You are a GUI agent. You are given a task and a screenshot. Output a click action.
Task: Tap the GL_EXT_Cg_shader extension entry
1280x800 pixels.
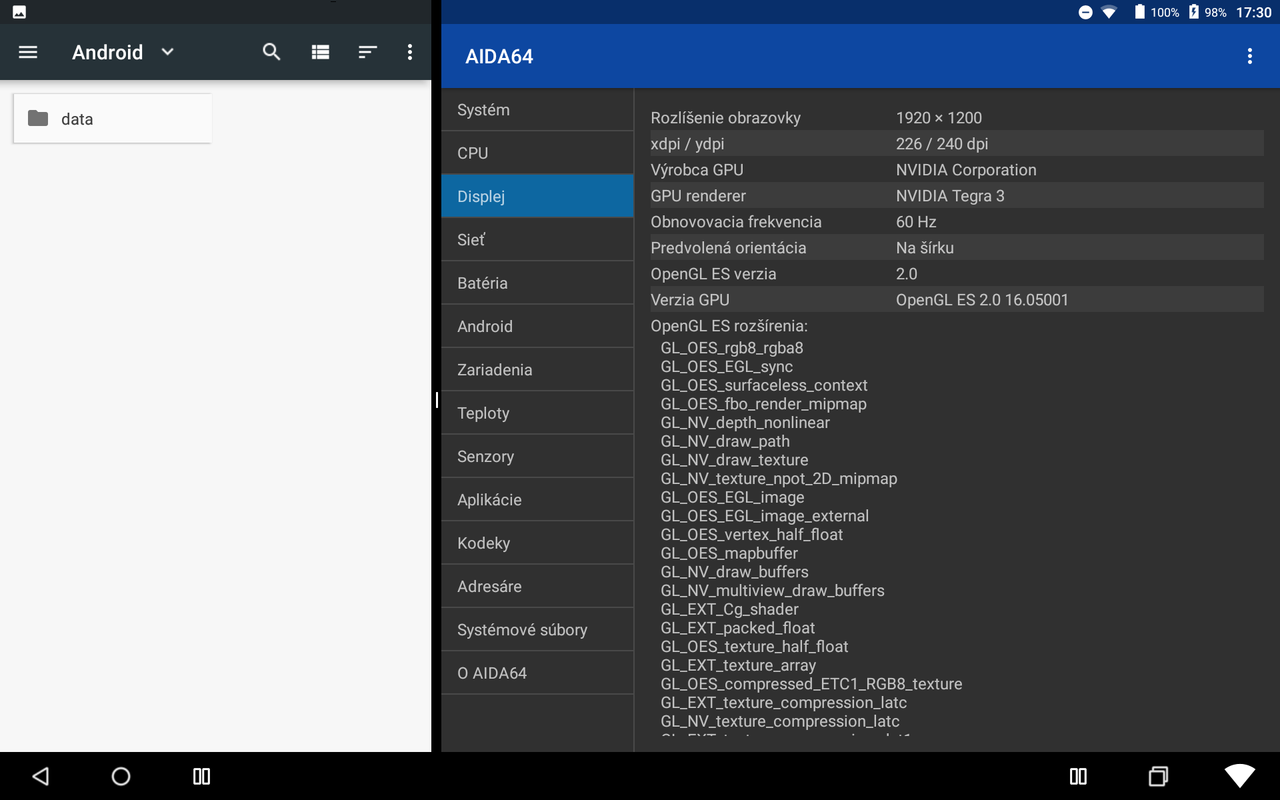pos(730,609)
